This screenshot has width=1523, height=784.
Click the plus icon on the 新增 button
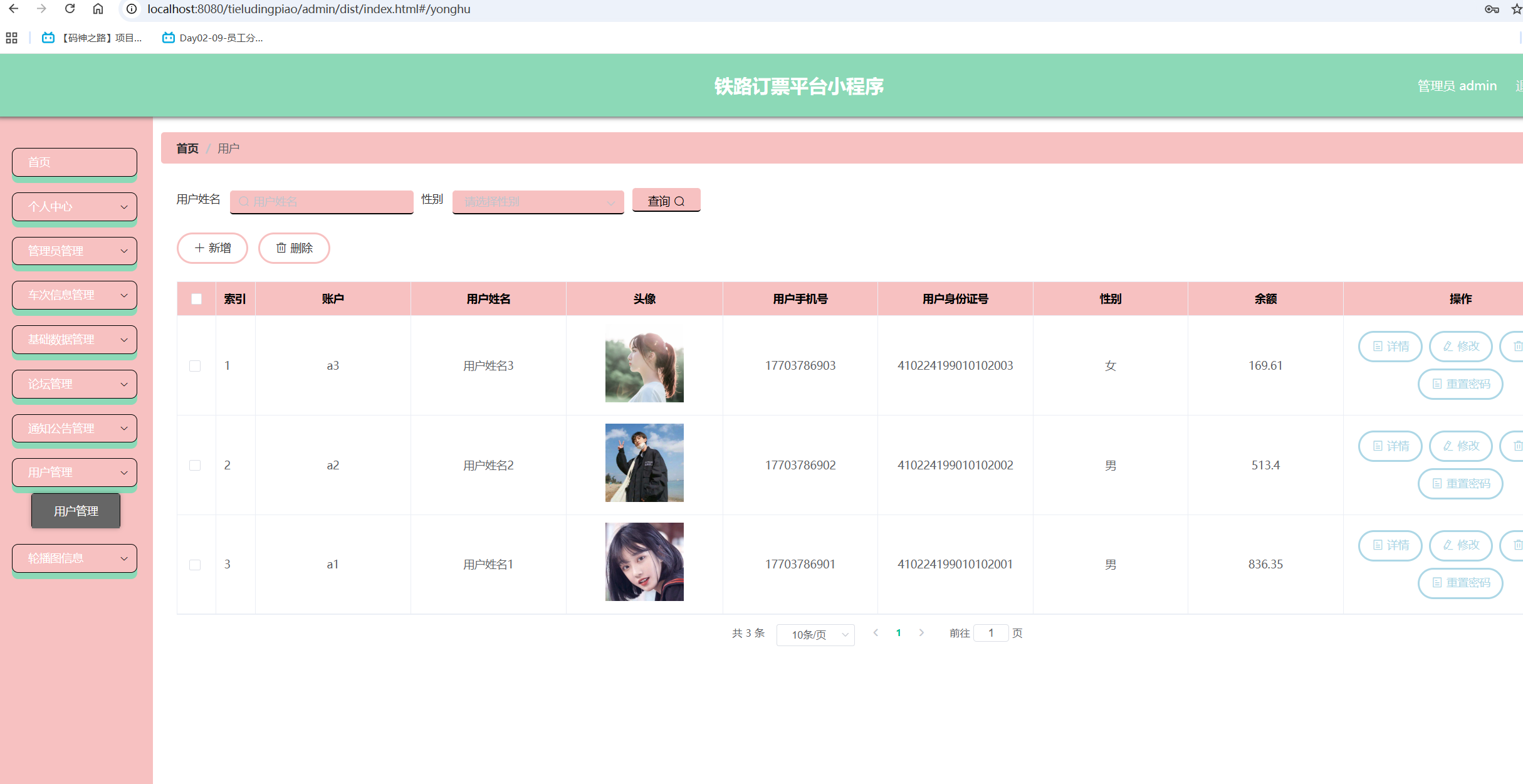199,248
